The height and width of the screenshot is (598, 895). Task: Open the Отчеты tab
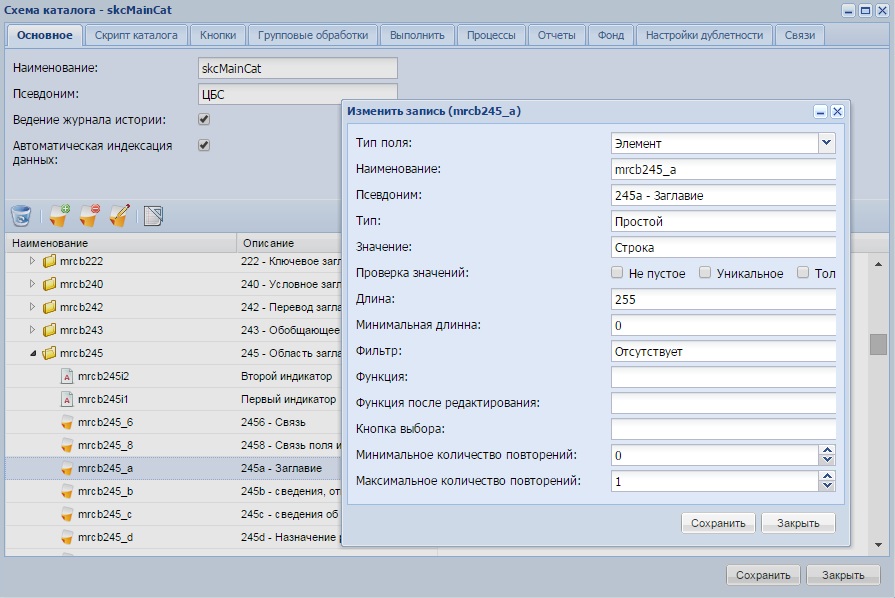pos(557,35)
